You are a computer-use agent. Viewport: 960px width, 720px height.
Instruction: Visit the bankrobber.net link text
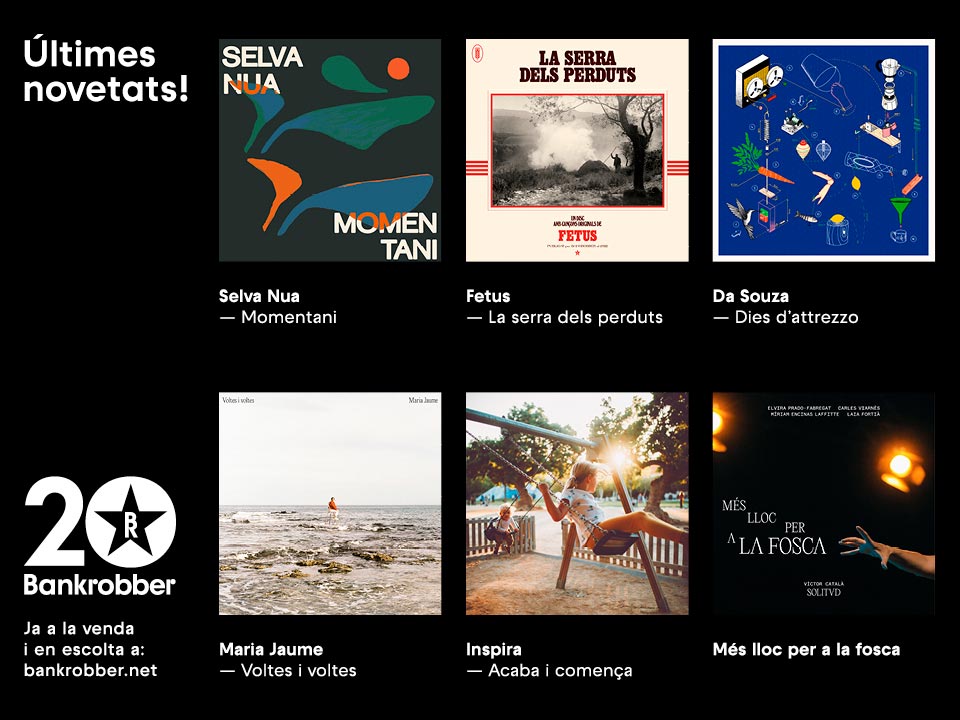[x=91, y=670]
